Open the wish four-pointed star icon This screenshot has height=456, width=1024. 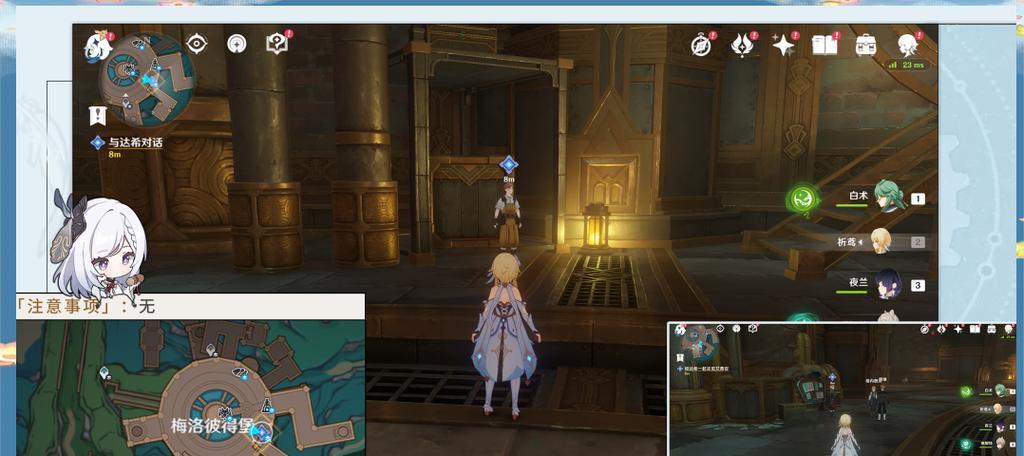pos(783,44)
